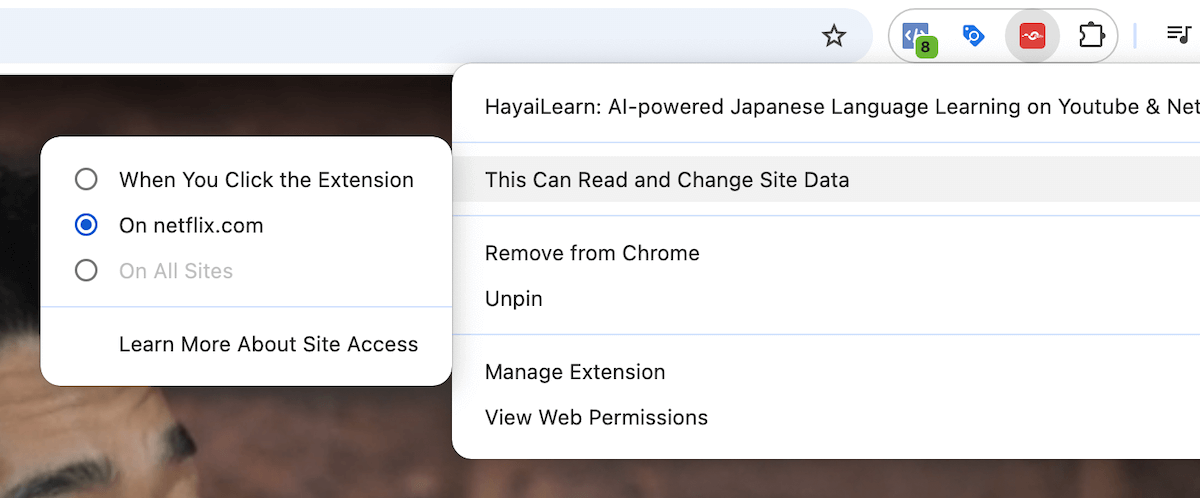Select the On All Sites radio option
Screen dimensions: 1200x498
coord(87,271)
